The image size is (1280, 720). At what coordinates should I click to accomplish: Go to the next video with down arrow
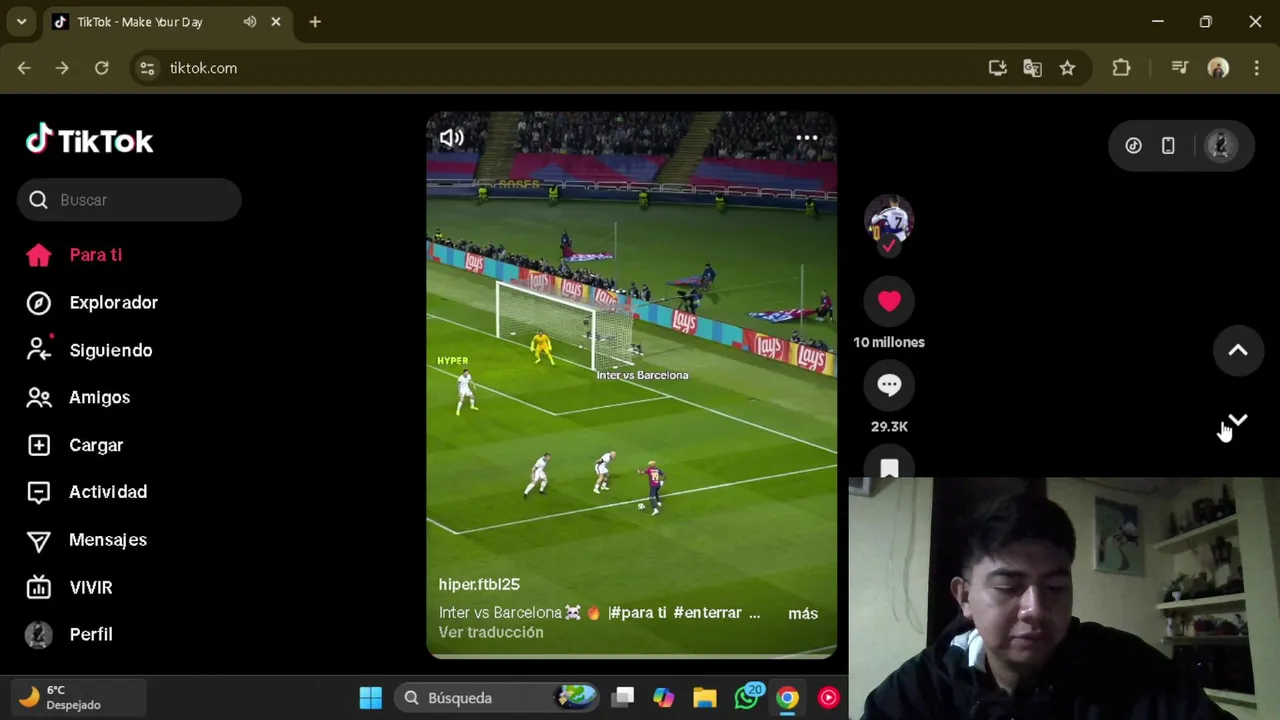(1238, 421)
